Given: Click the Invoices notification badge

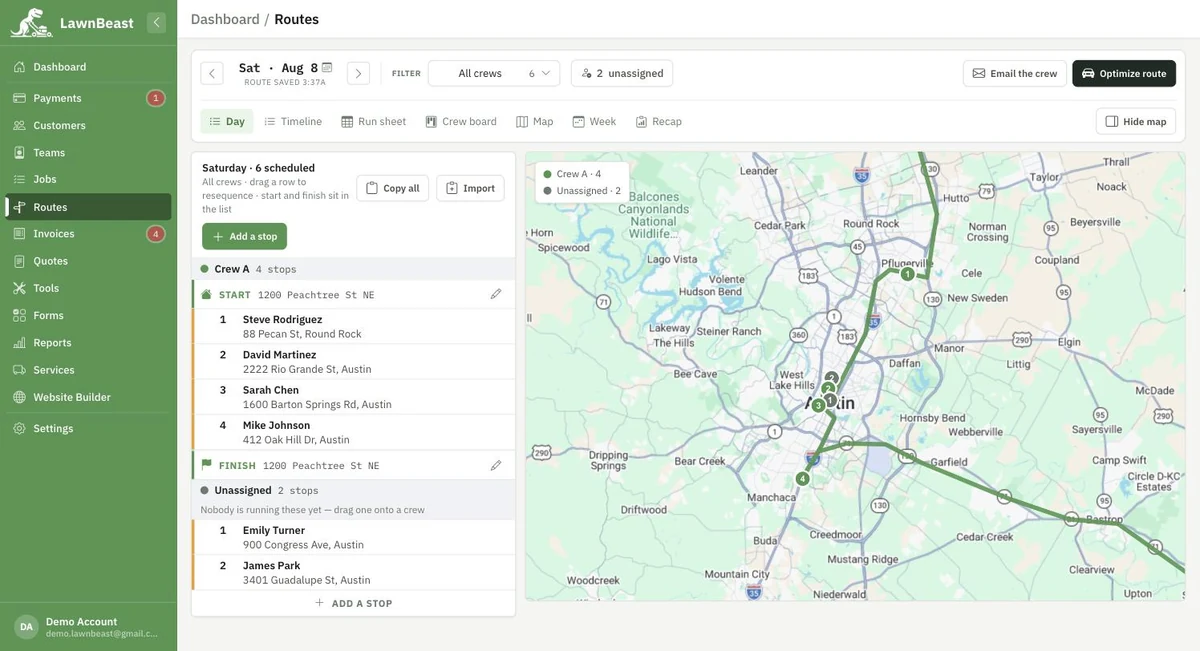Looking at the screenshot, I should pos(155,234).
